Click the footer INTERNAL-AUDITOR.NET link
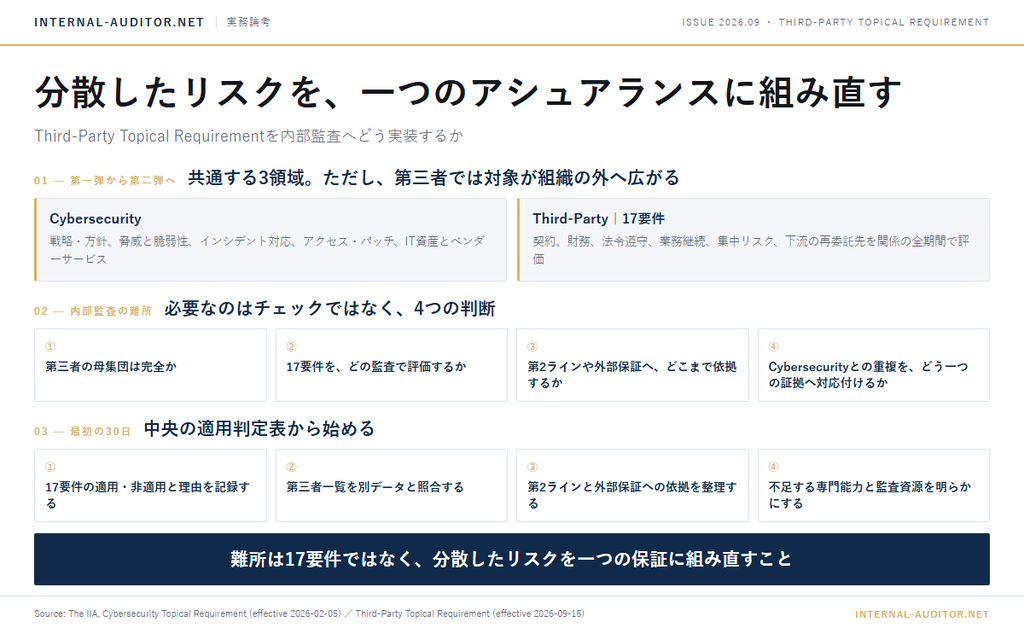This screenshot has width=1024, height=633. click(x=922, y=614)
